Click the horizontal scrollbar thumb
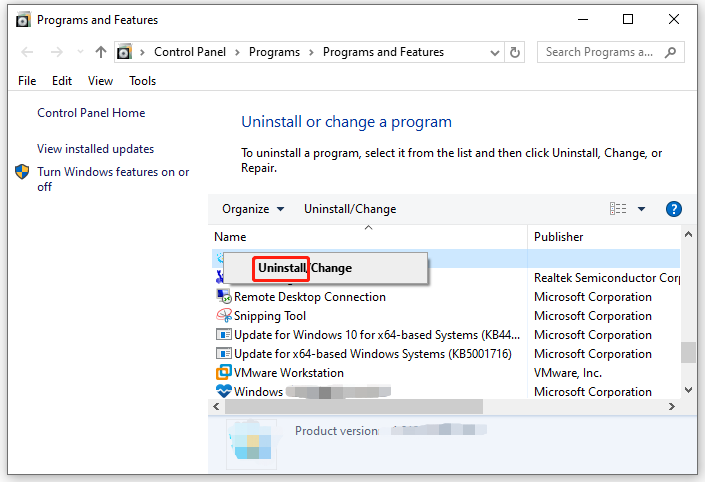 (x=354, y=406)
